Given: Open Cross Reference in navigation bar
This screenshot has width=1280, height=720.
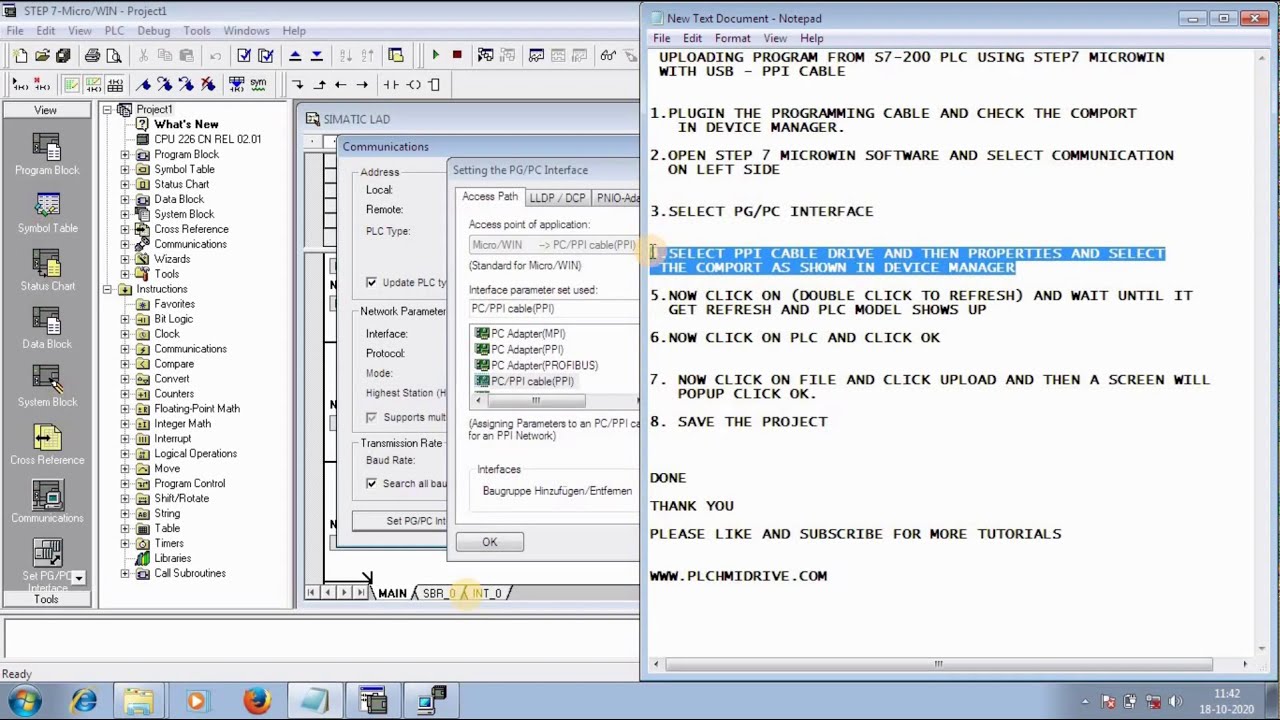Looking at the screenshot, I should (46, 445).
